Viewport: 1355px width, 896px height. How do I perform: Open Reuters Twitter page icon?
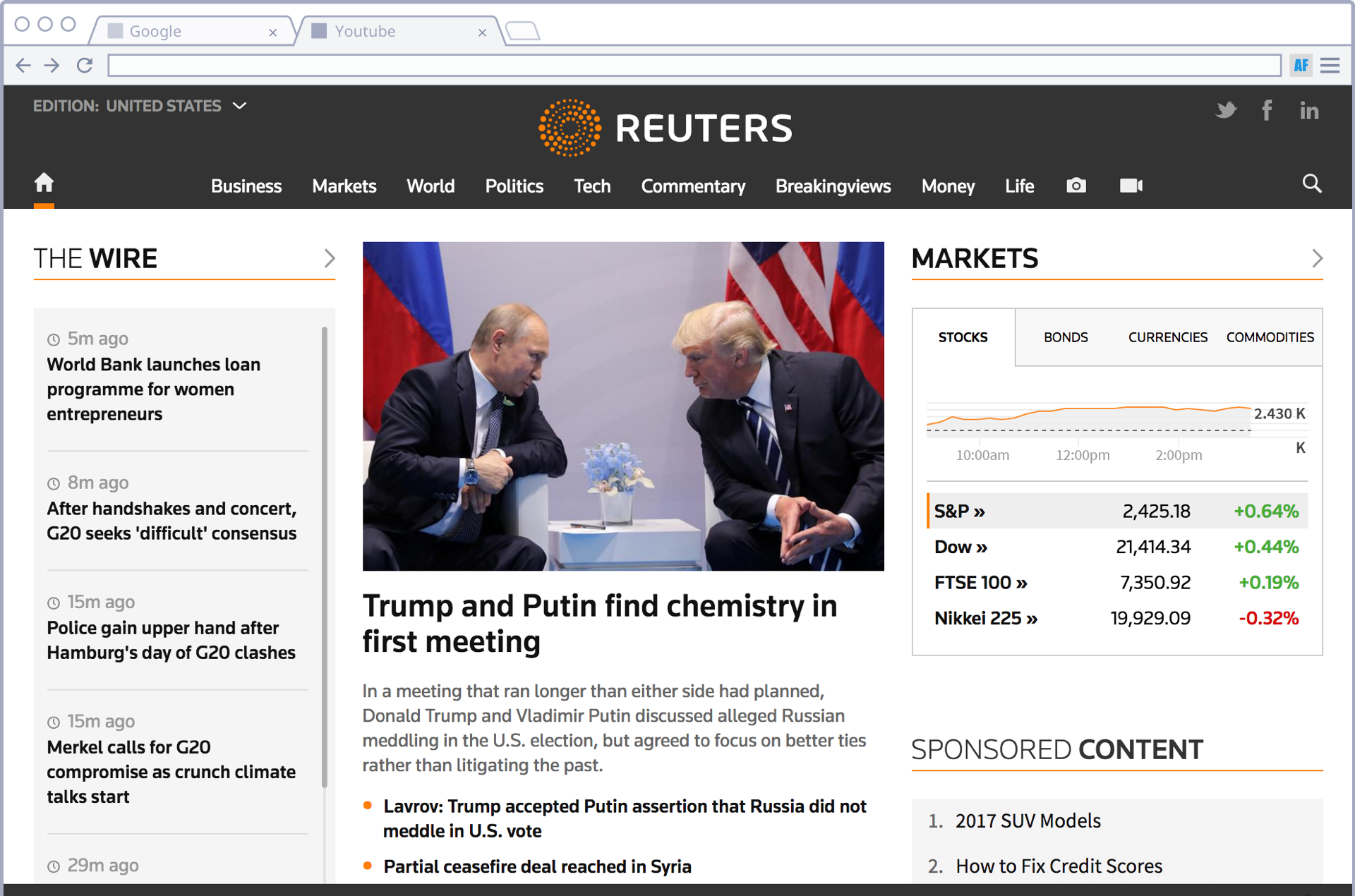1226,110
